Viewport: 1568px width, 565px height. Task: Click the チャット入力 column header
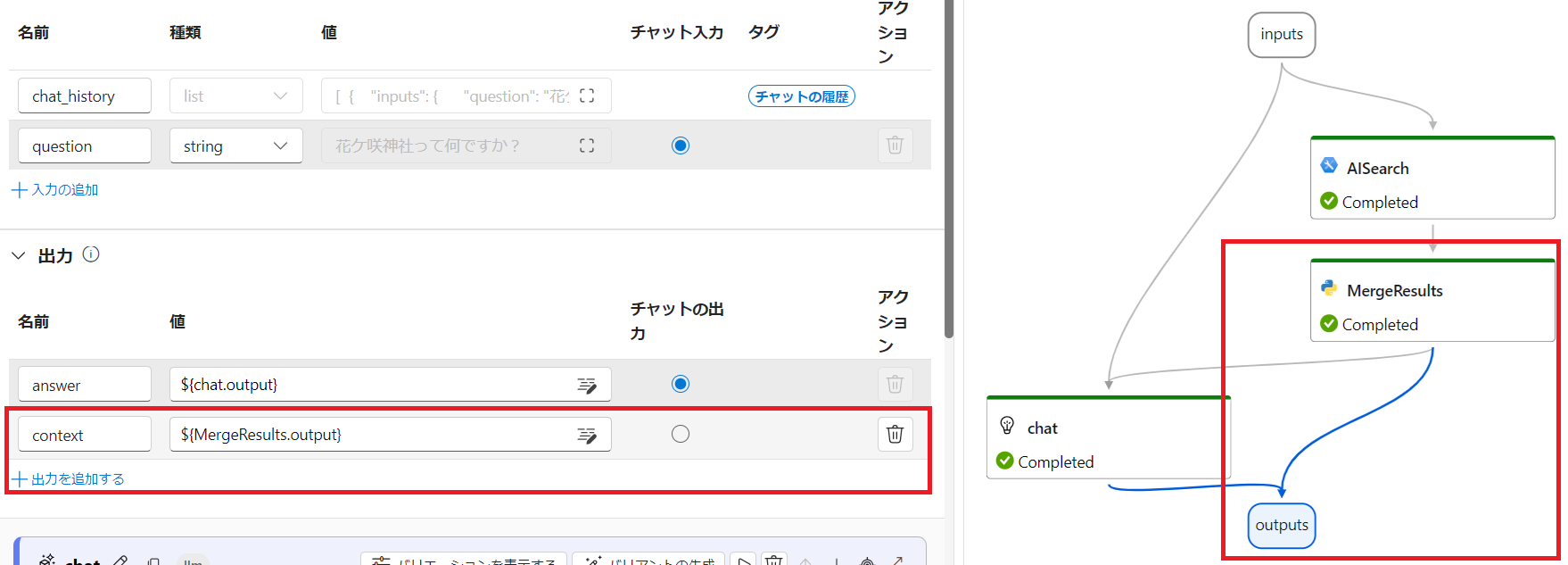click(x=677, y=32)
